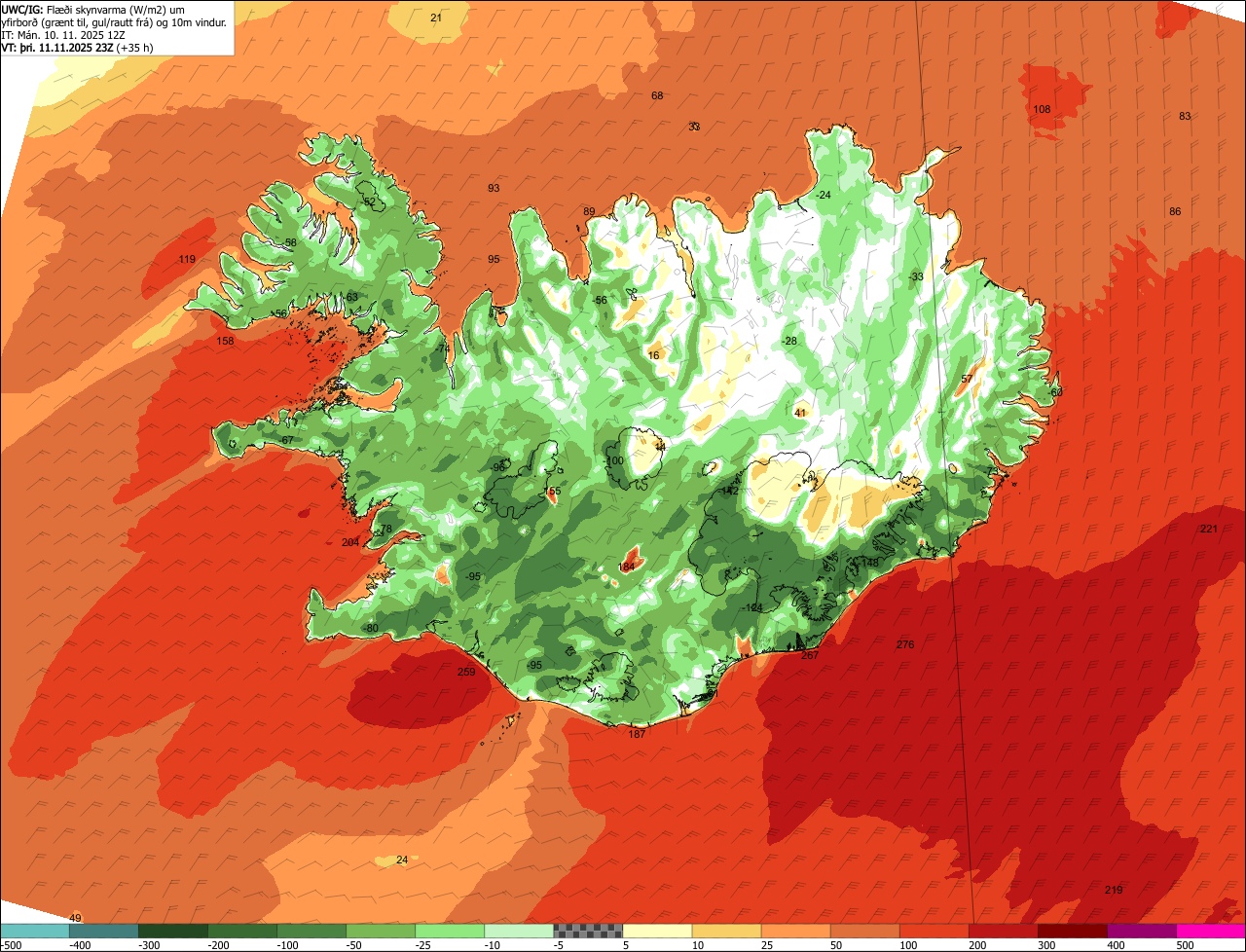Click the dark teal -400 to -300 legend swatch

[x=104, y=931]
